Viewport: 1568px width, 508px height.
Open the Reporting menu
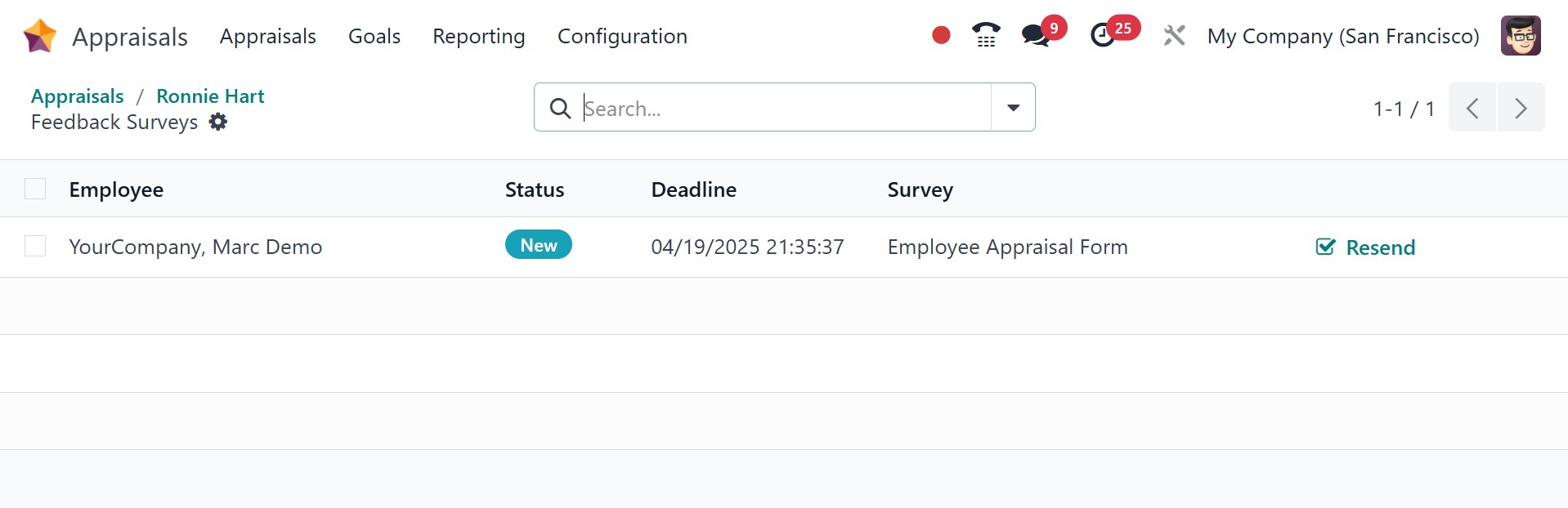[x=478, y=36]
